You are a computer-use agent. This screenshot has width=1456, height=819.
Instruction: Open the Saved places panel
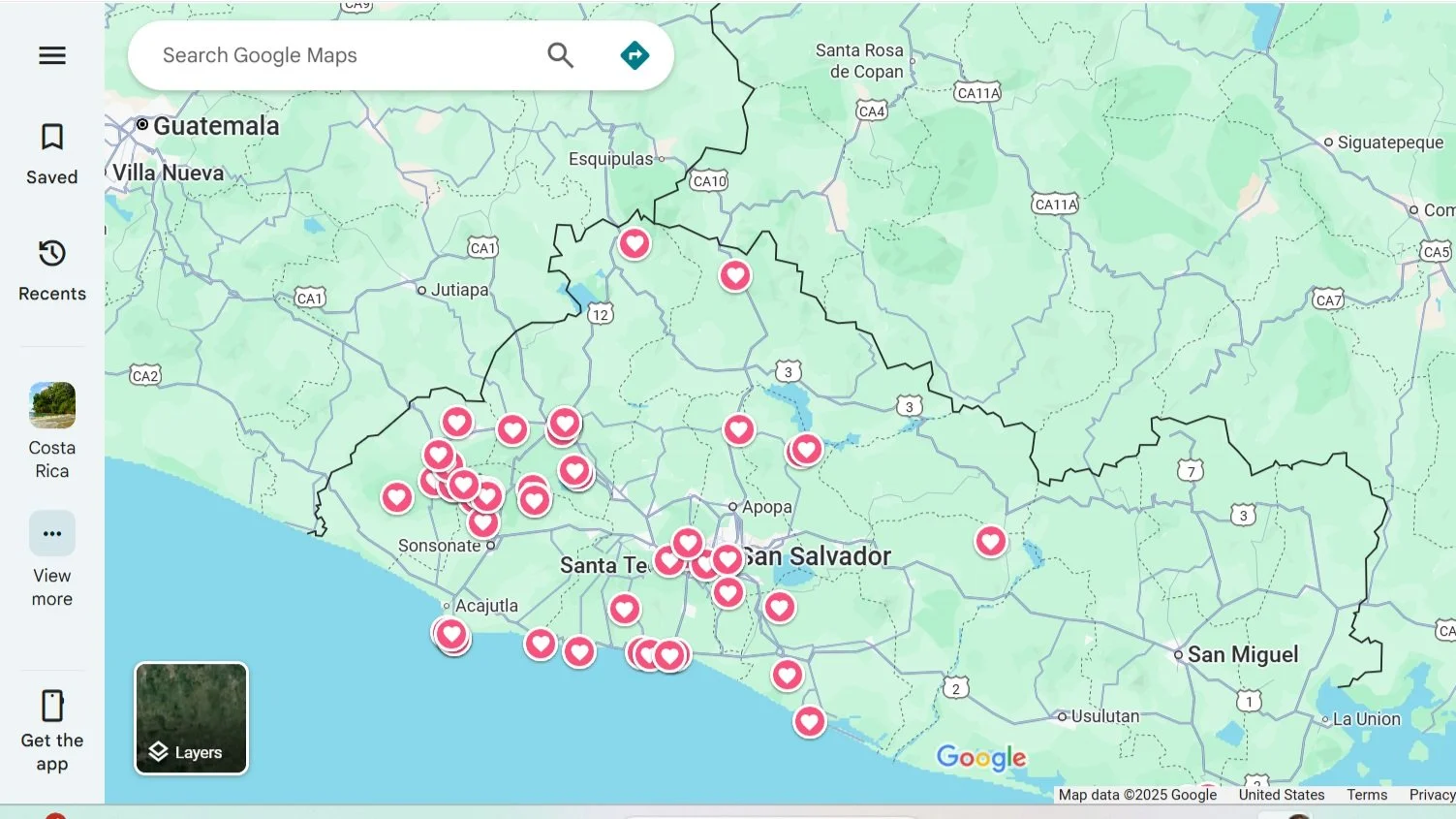click(x=52, y=153)
